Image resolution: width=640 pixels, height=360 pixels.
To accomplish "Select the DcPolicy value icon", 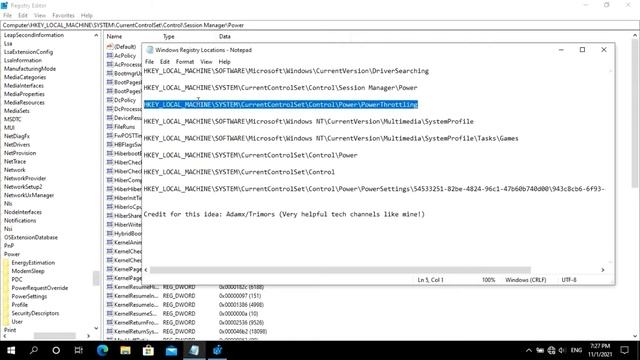I will 109,100.
